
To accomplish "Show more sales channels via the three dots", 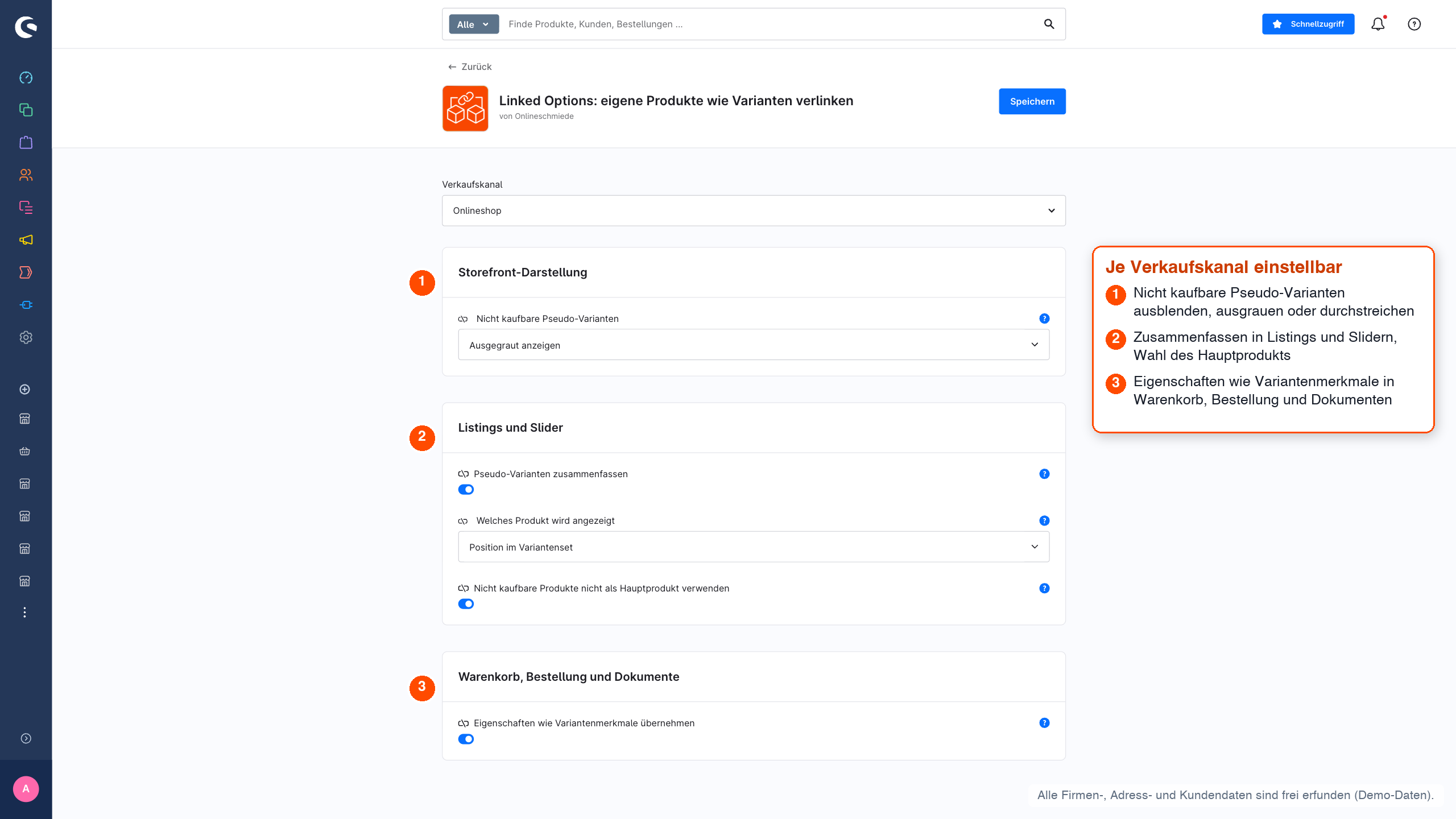I will click(24, 612).
